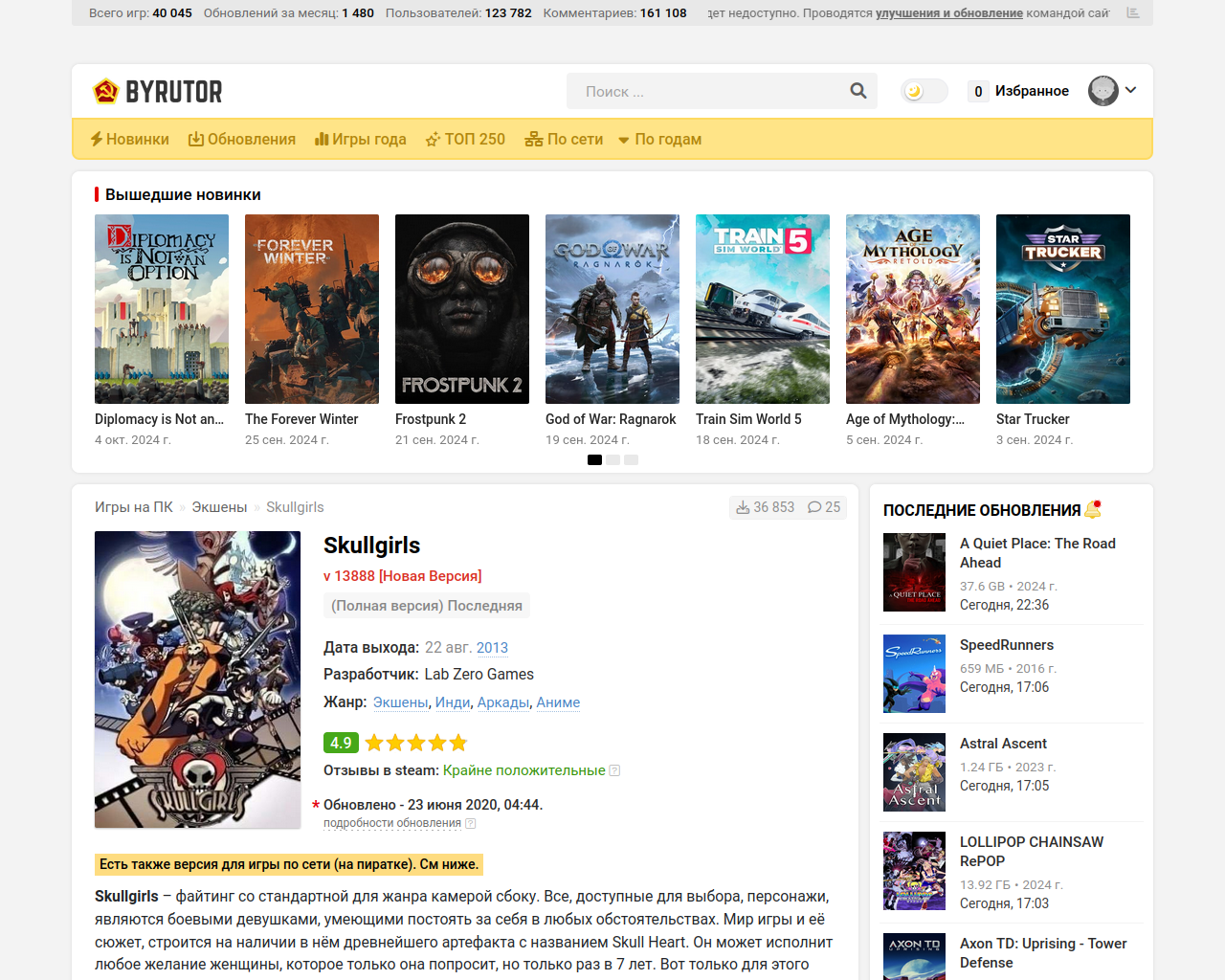Toggle dark mode moon switch
This screenshot has width=1225, height=980.
(x=924, y=91)
